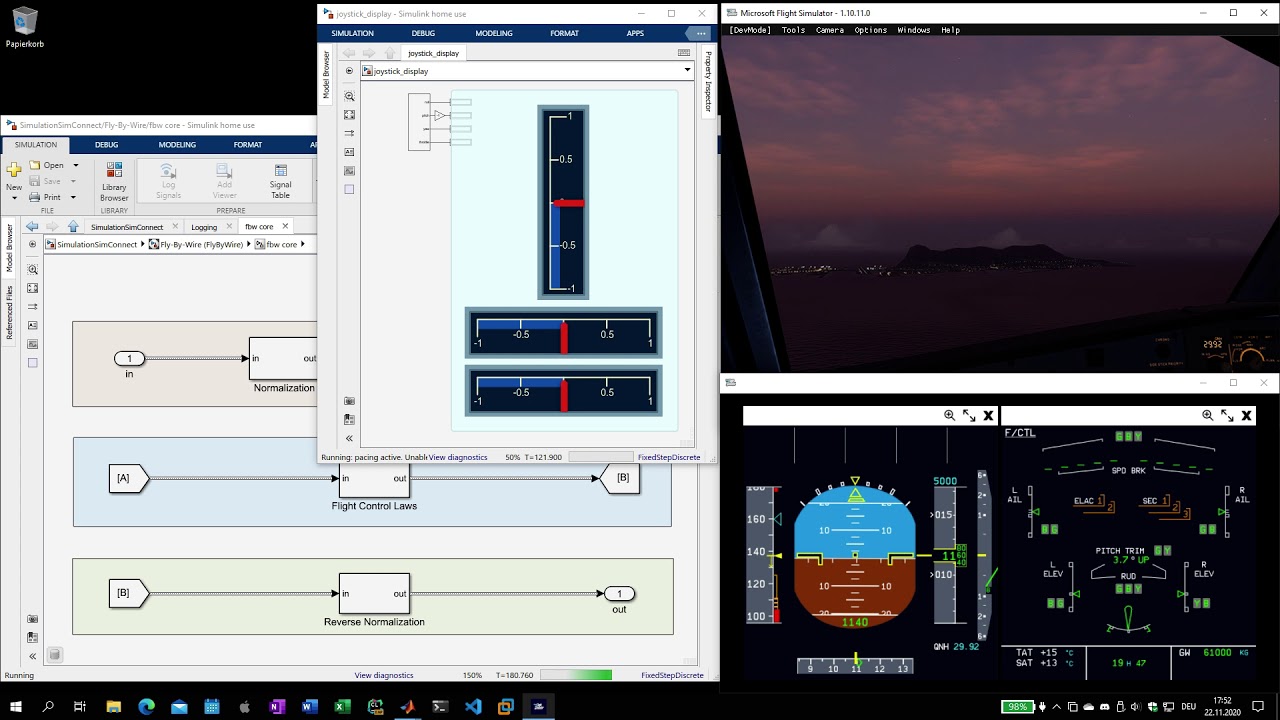Open the Camera menu in Flight Simulator
Viewport: 1280px width, 720px height.
tap(830, 30)
